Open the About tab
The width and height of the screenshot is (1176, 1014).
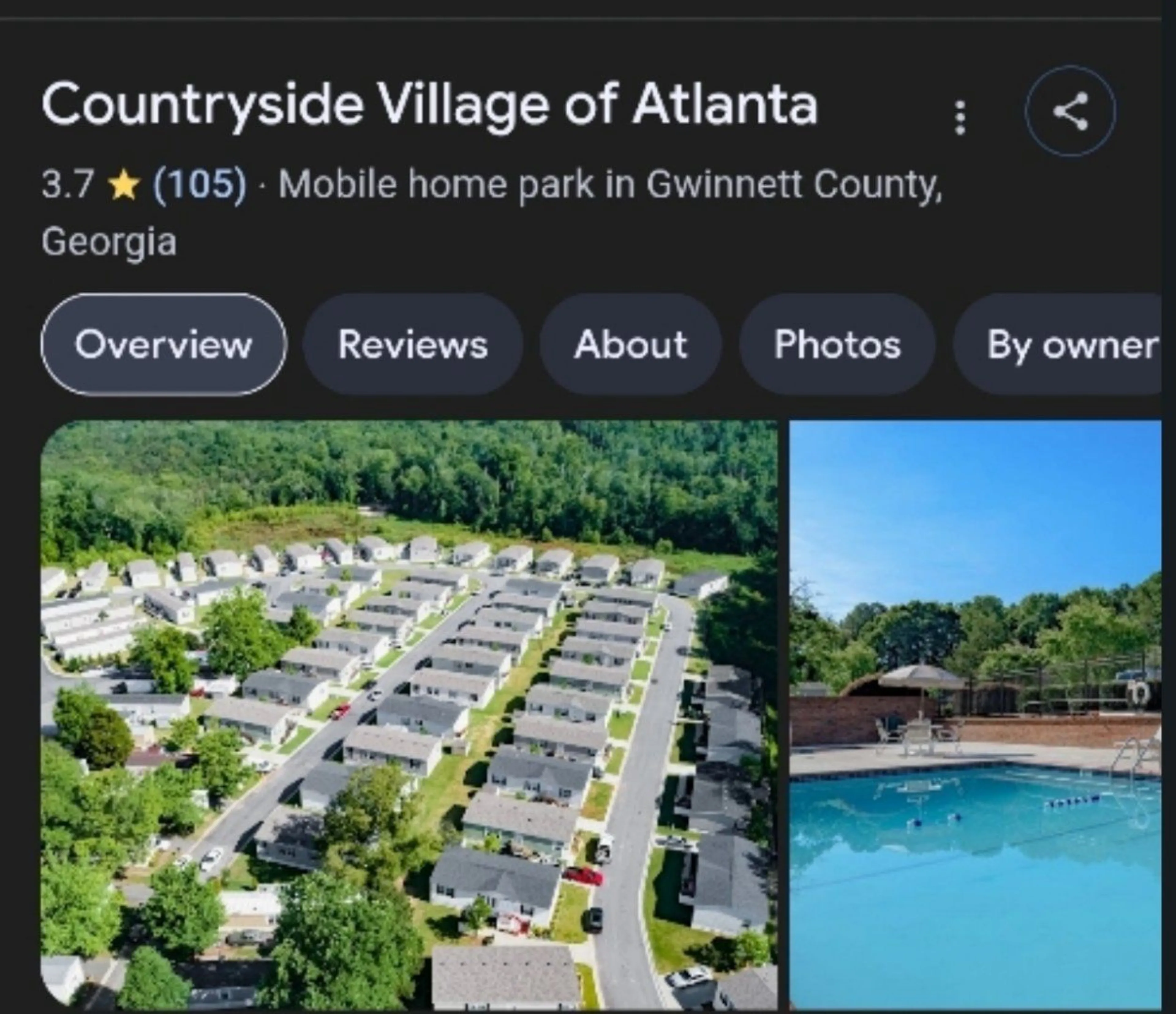(x=631, y=344)
